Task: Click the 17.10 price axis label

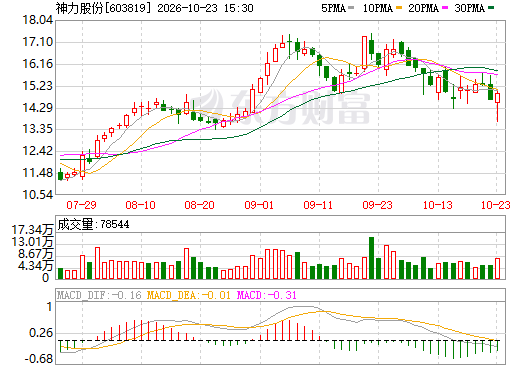Action: pos(37,42)
